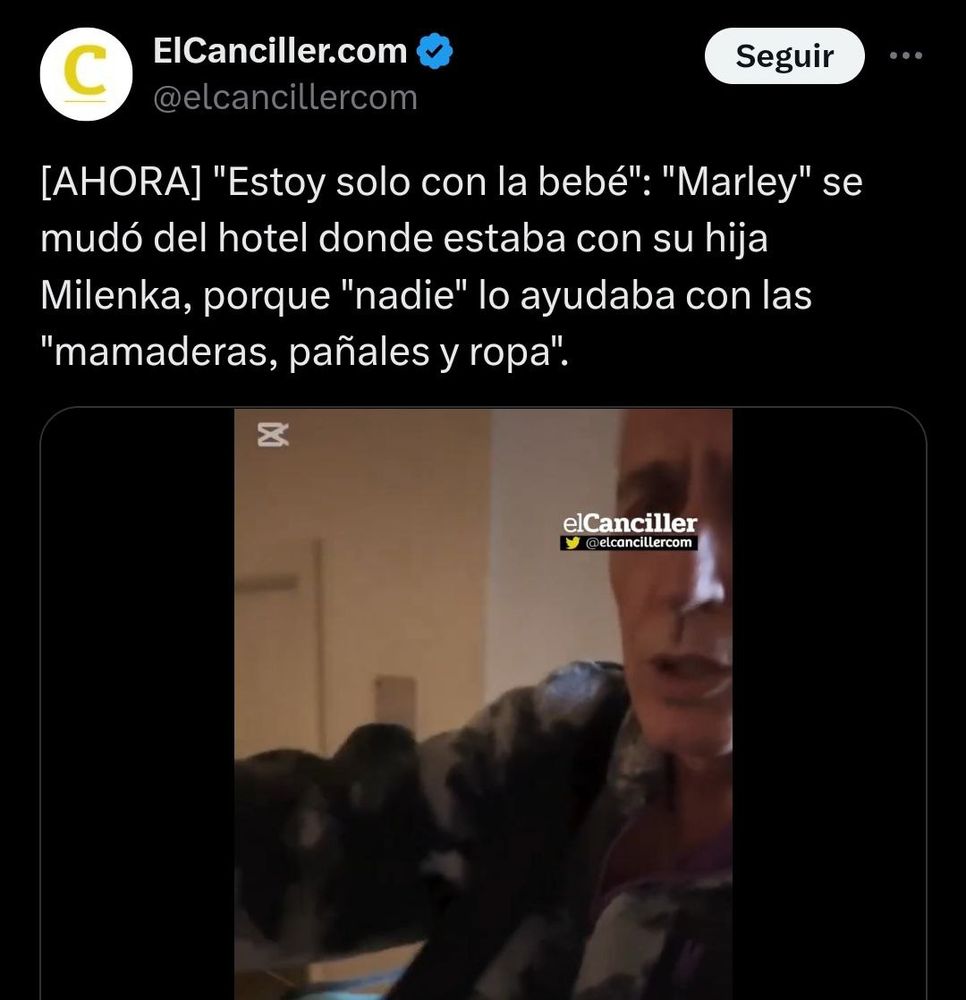Open the @elcancillercom handle below the name
This screenshot has height=1000, width=966.
click(285, 98)
